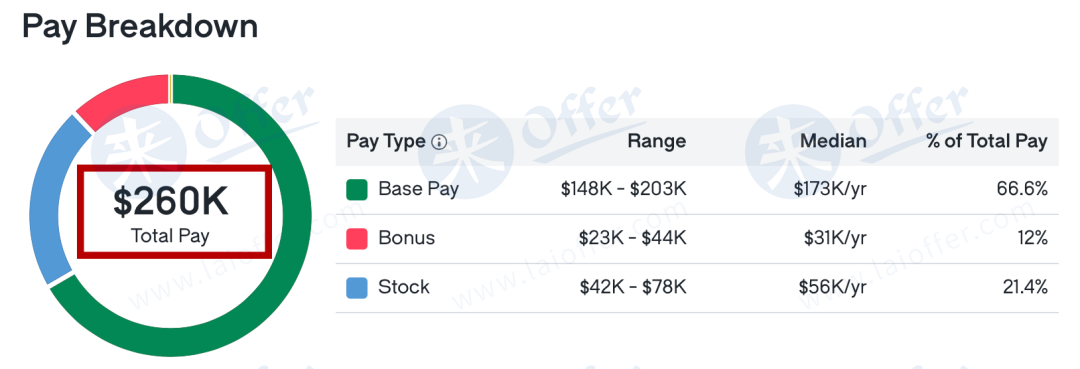Click the Stock row label

point(404,287)
